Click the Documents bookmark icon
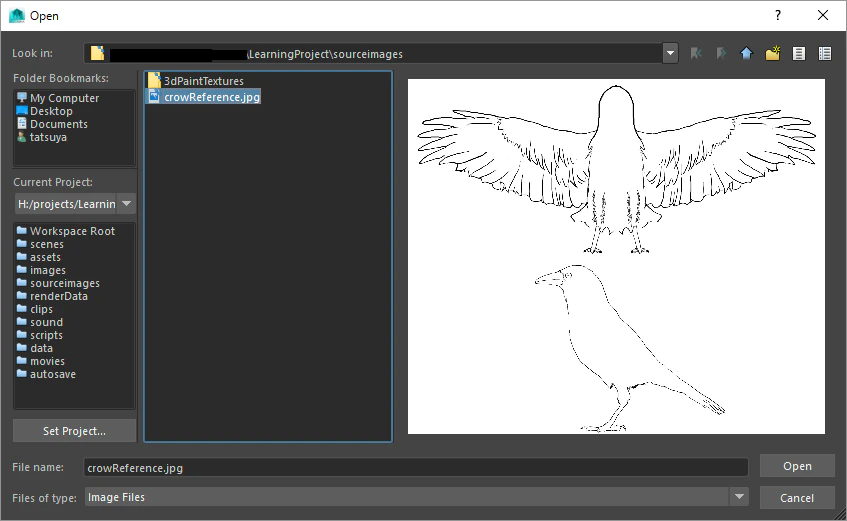 [x=22, y=123]
